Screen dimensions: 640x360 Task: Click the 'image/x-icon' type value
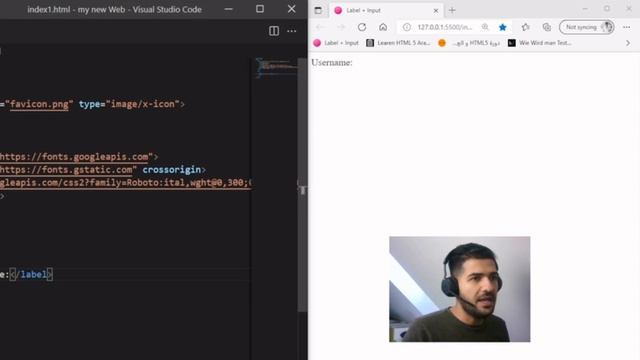tap(142, 104)
